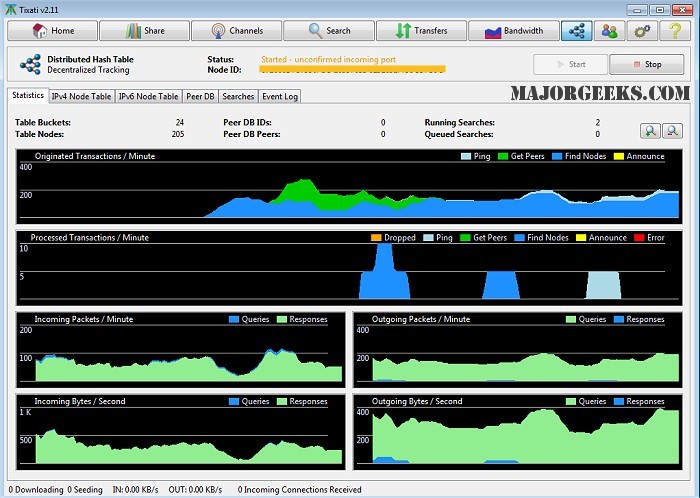
Task: Switch to the IPv4 Node Table tab
Action: point(83,96)
